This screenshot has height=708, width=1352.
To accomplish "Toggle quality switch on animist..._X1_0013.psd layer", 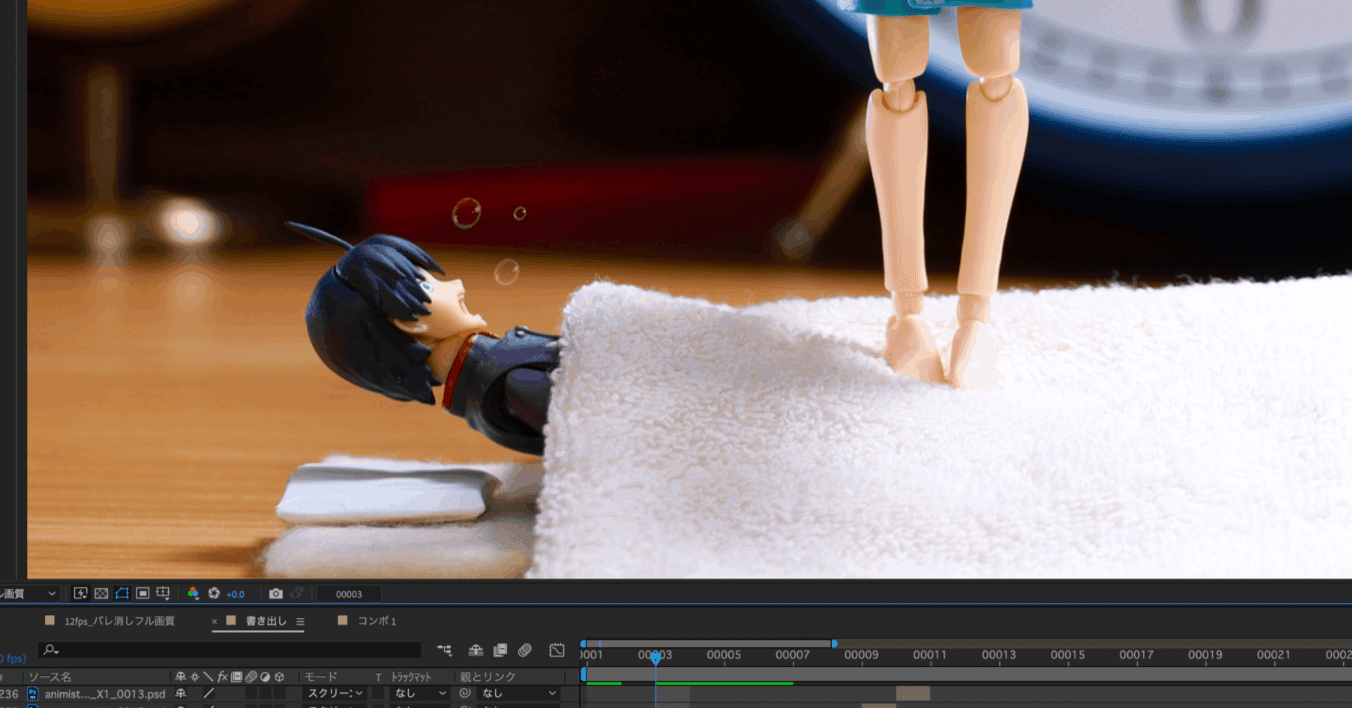I will click(x=208, y=694).
